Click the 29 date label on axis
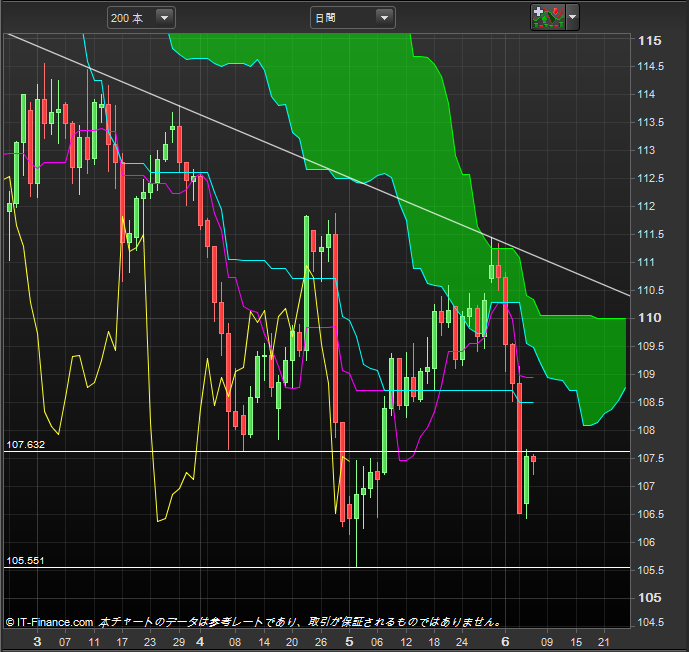 (x=179, y=642)
